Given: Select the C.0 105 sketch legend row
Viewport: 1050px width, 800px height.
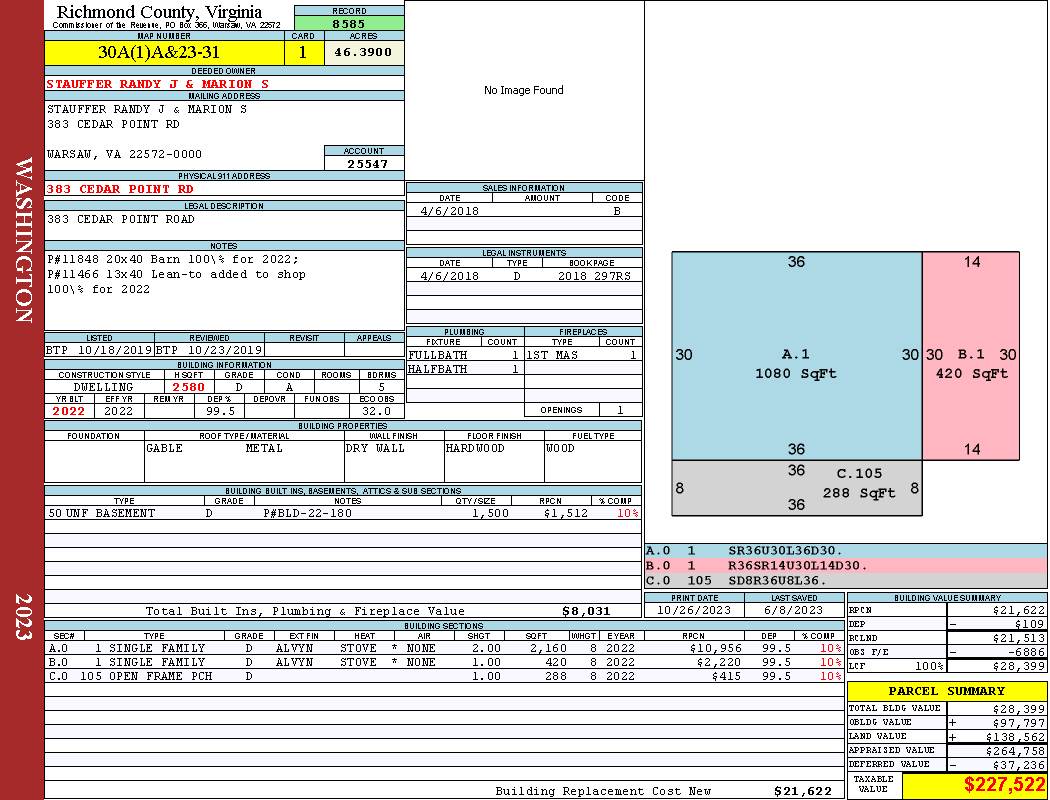Looking at the screenshot, I should pos(845,580).
